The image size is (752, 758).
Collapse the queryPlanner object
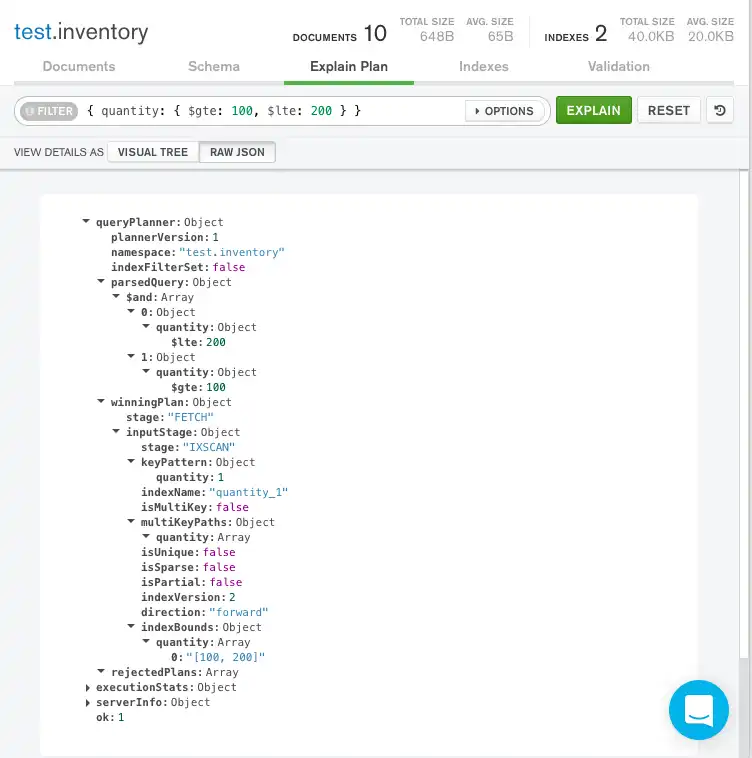pyautogui.click(x=86, y=222)
